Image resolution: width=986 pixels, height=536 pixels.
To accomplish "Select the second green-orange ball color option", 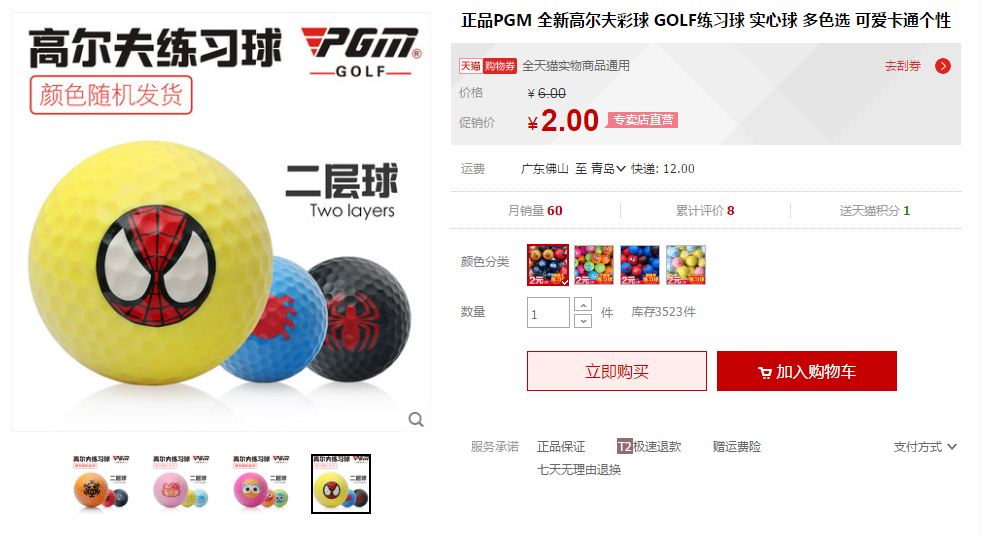I will [594, 265].
